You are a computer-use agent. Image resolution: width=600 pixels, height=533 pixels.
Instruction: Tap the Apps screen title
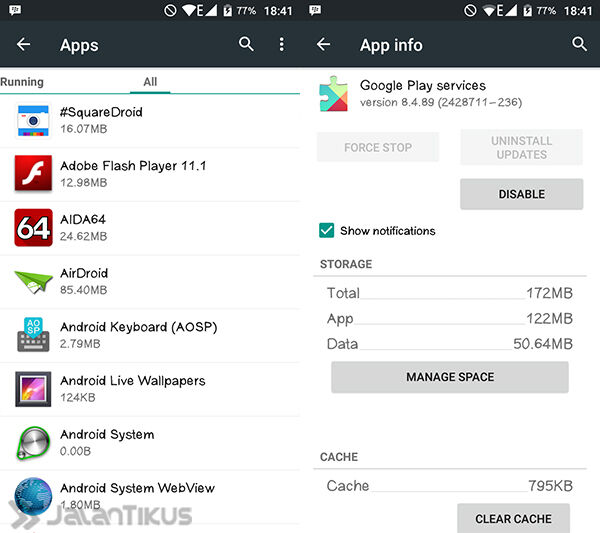(79, 45)
